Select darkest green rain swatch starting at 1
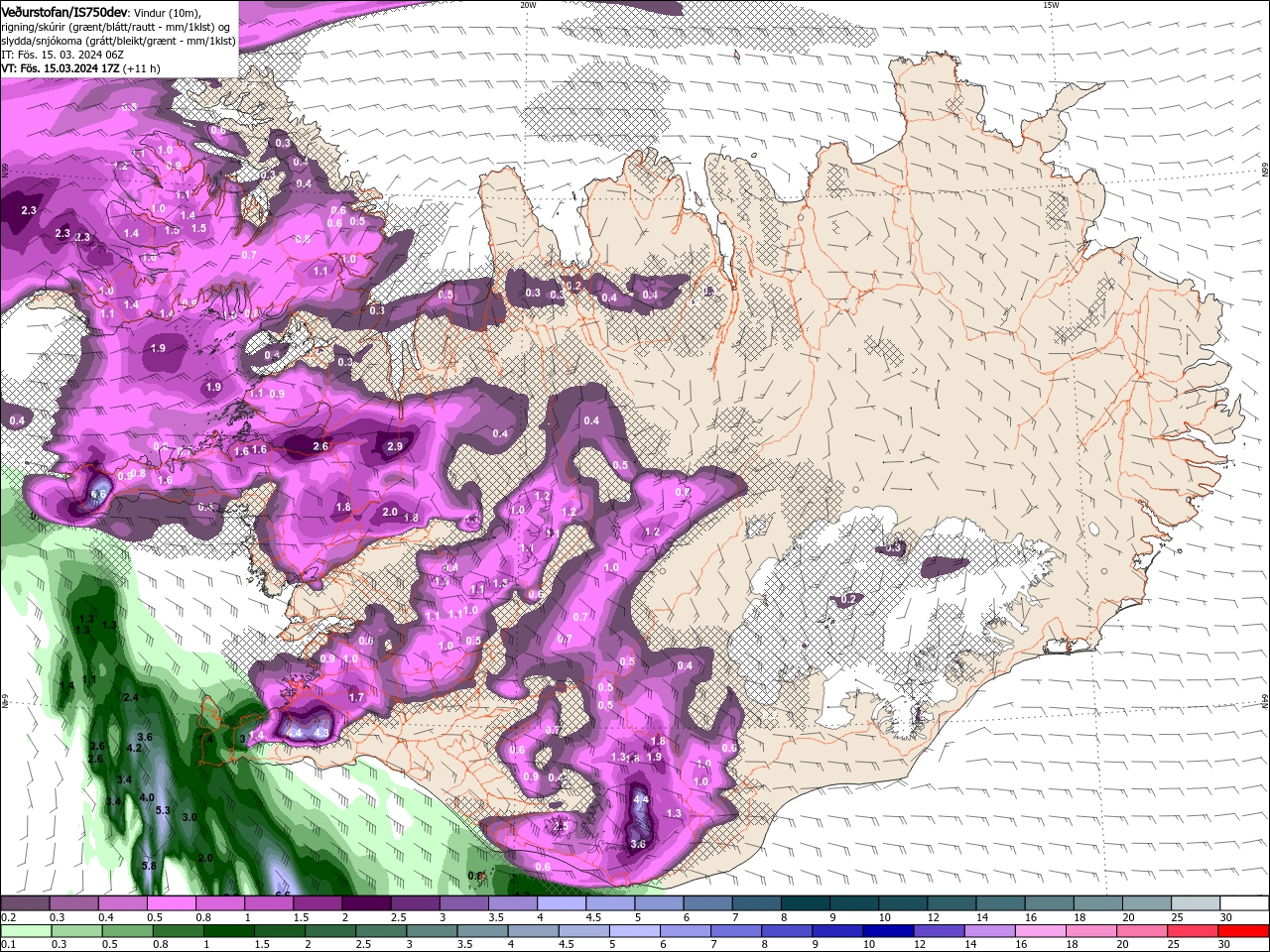The width and height of the screenshot is (1270, 952). (x=227, y=932)
